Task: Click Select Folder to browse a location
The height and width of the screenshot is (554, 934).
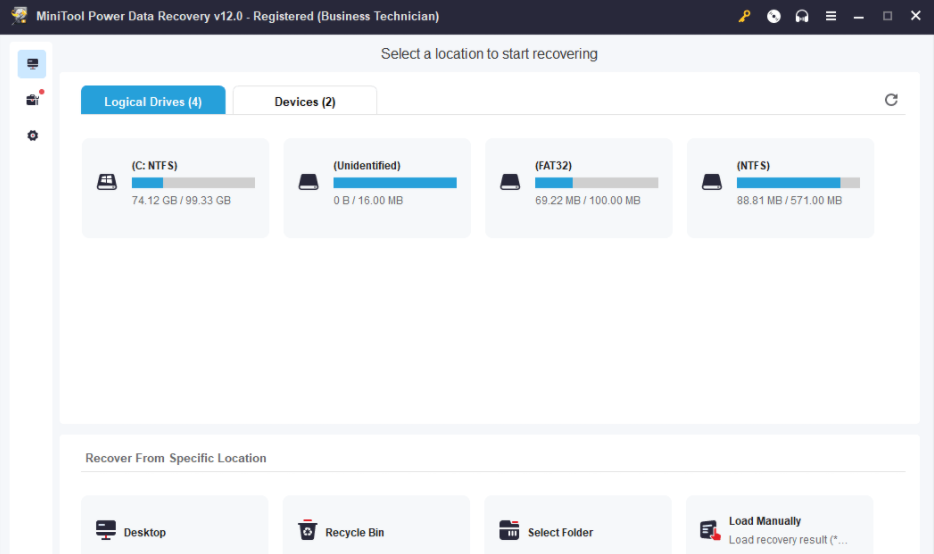Action: click(x=578, y=531)
